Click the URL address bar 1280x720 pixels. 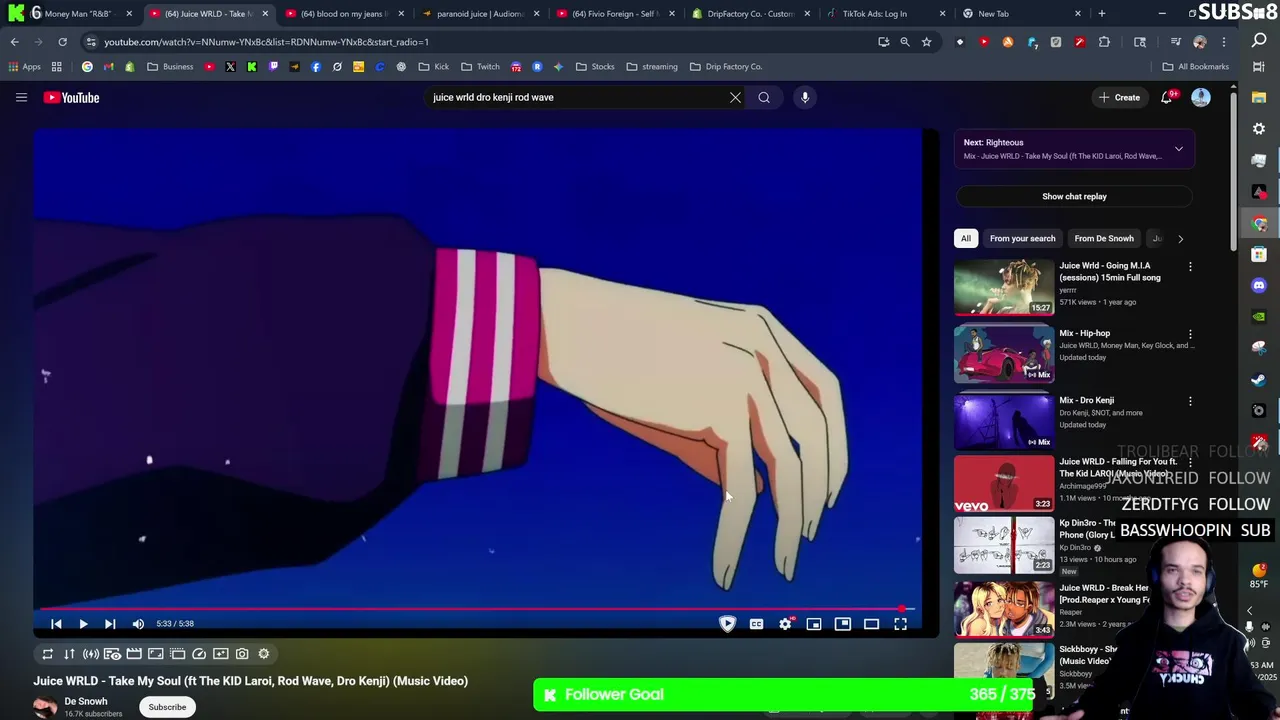pyautogui.click(x=480, y=42)
